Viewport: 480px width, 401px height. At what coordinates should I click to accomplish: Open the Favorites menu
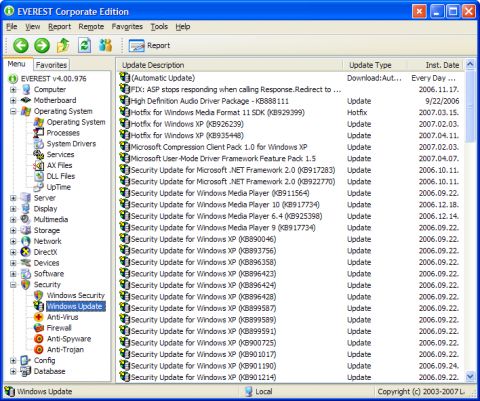click(x=127, y=27)
